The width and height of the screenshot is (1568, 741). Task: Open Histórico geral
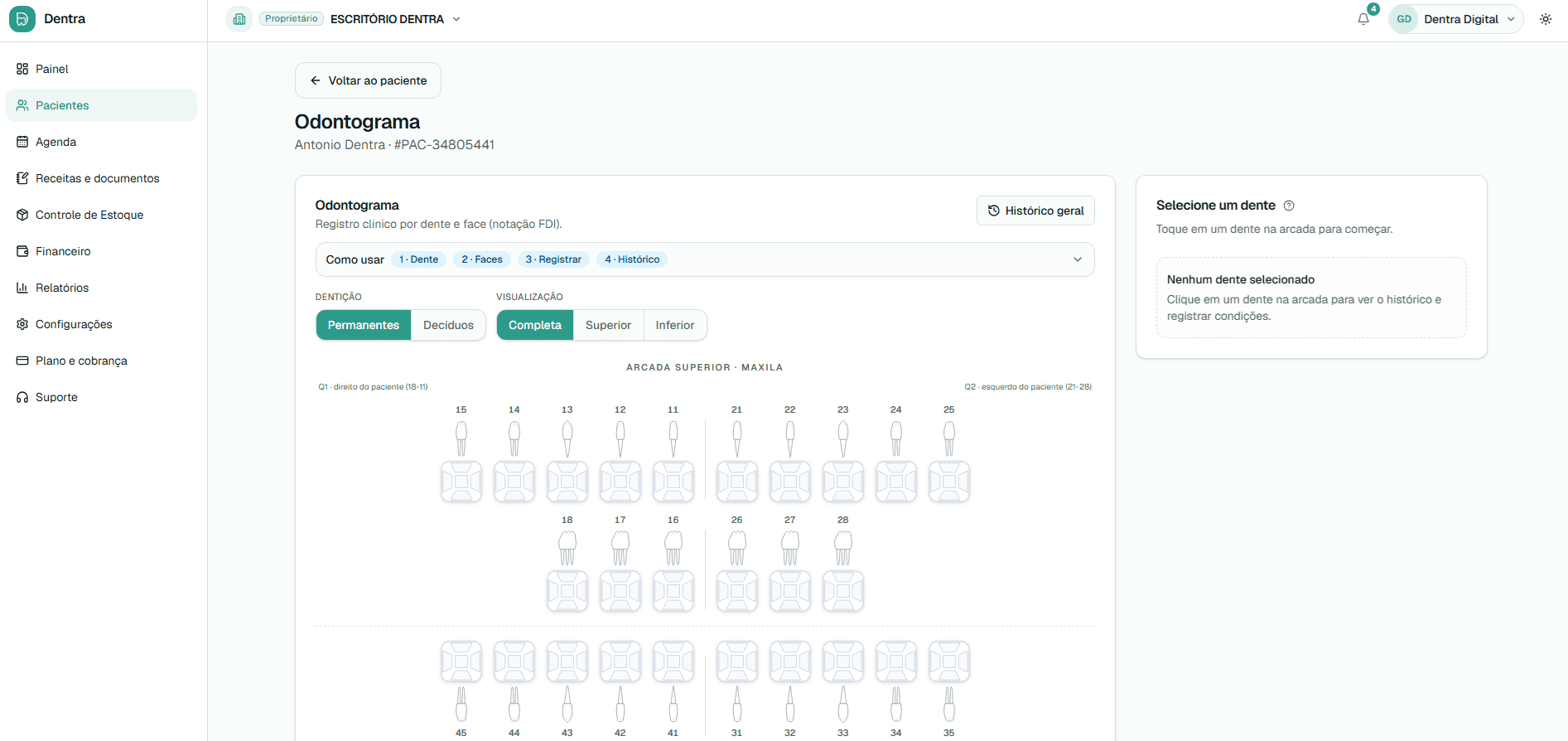(x=1035, y=211)
